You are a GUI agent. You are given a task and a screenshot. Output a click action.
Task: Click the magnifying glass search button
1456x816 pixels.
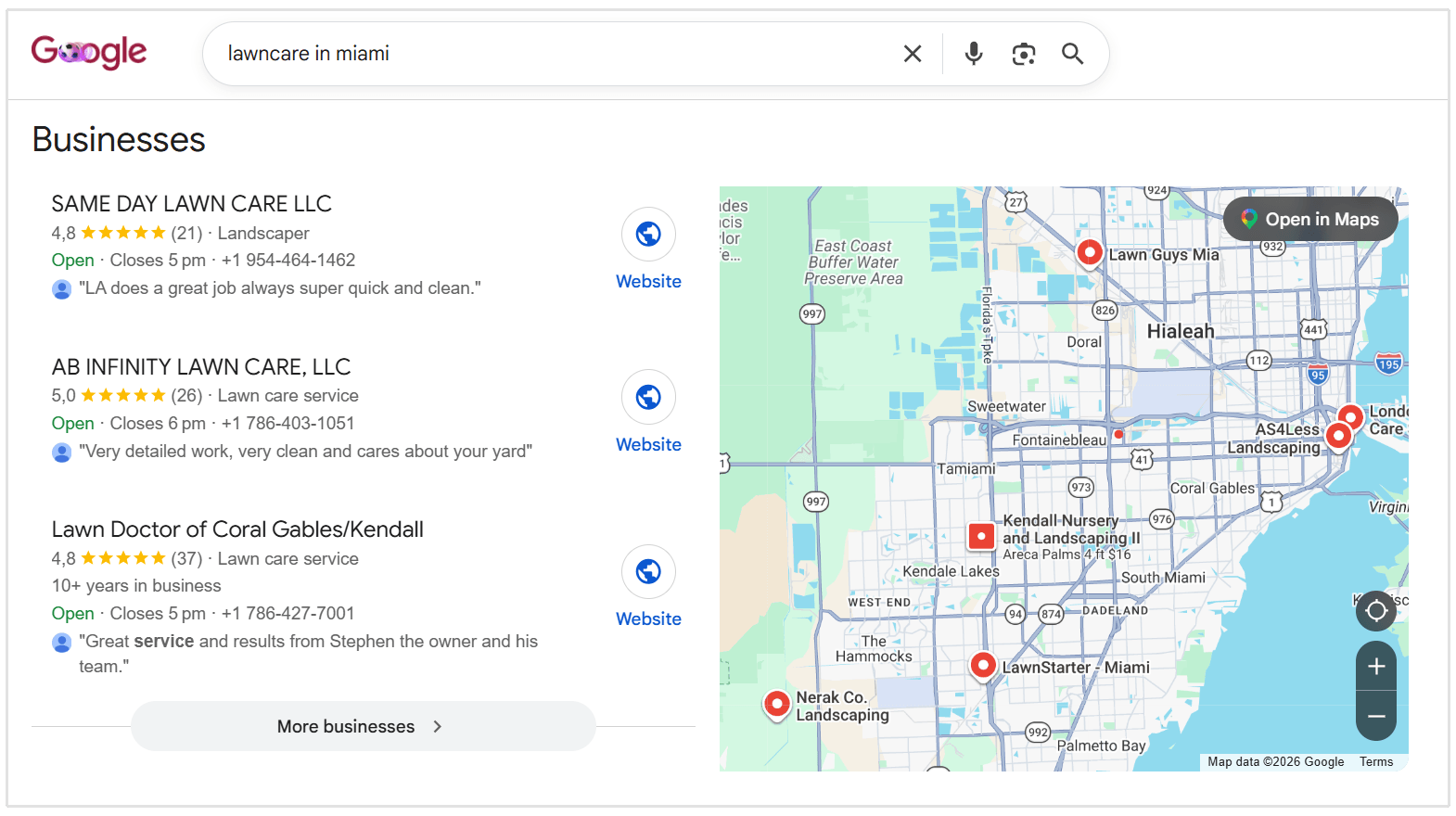click(1073, 54)
